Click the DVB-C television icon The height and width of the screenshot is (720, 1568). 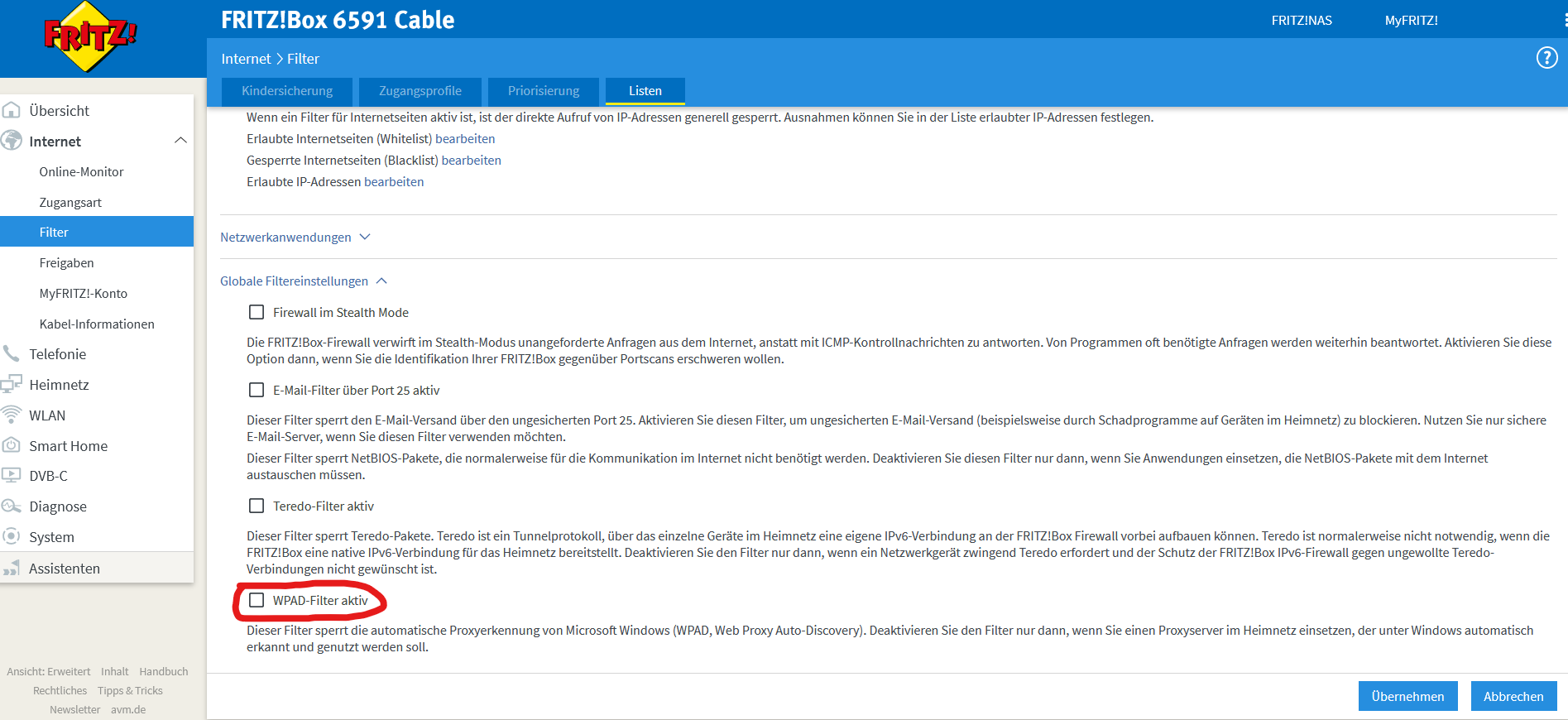tap(12, 476)
